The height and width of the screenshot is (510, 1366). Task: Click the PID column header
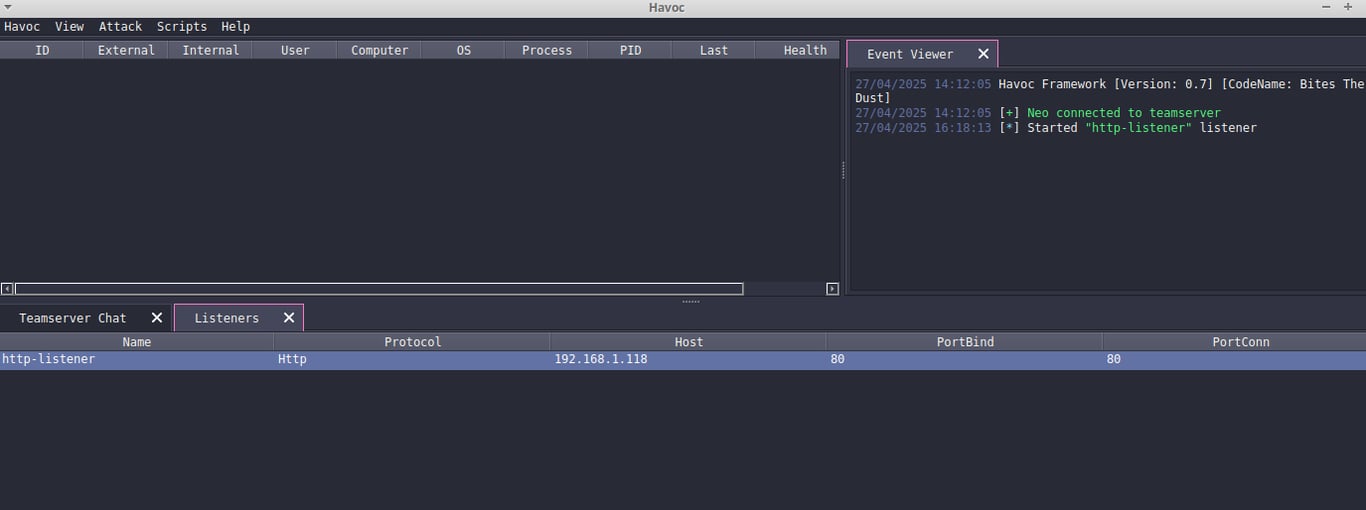[x=630, y=50]
